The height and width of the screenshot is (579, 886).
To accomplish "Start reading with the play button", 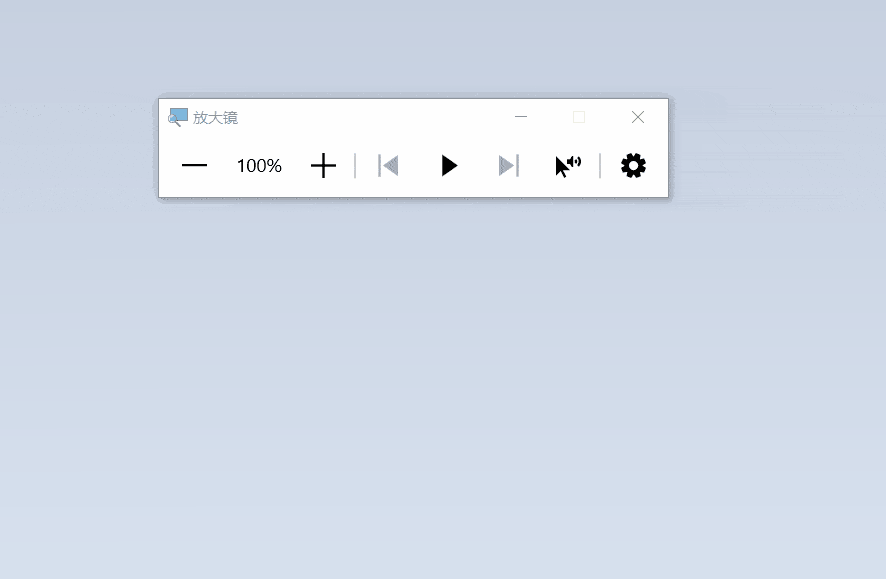I will point(449,166).
